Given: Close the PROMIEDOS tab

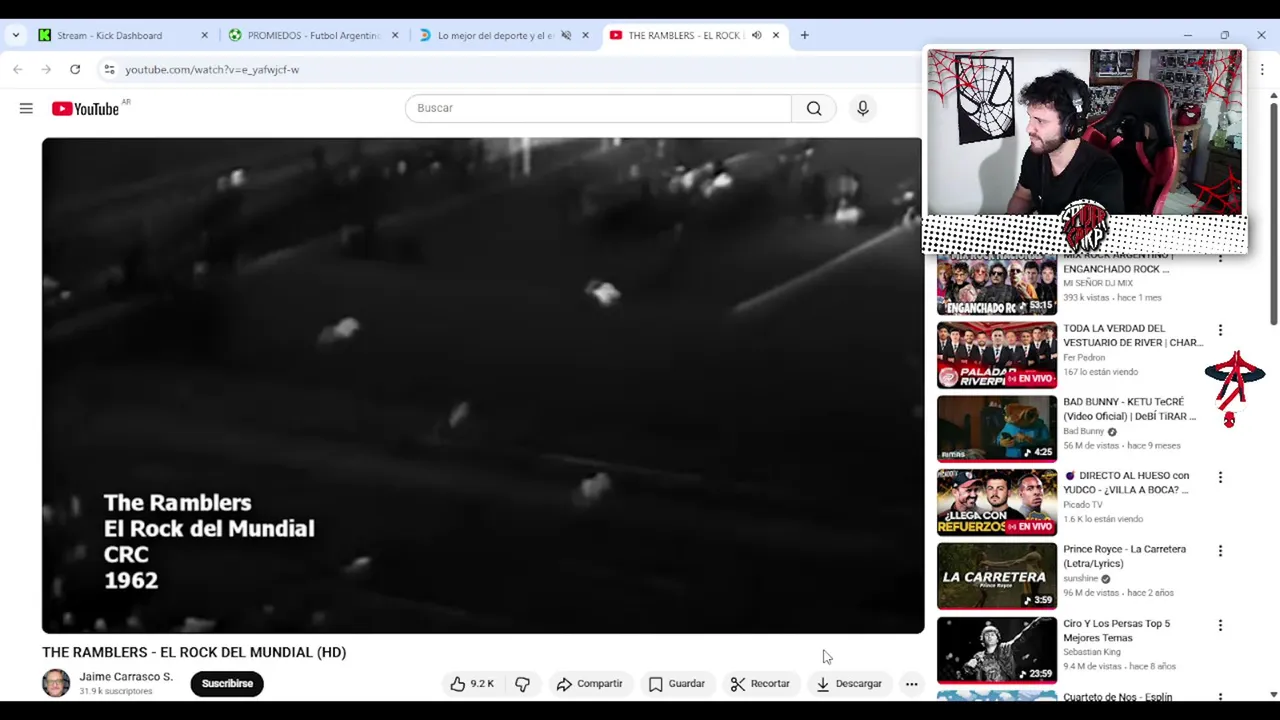Looking at the screenshot, I should coord(395,35).
